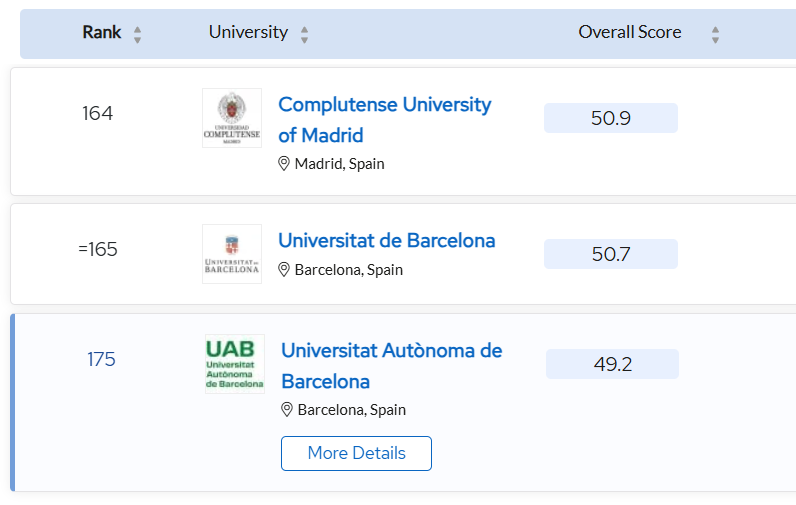Sort table by Overall Score header
This screenshot has width=796, height=505.
629,32
